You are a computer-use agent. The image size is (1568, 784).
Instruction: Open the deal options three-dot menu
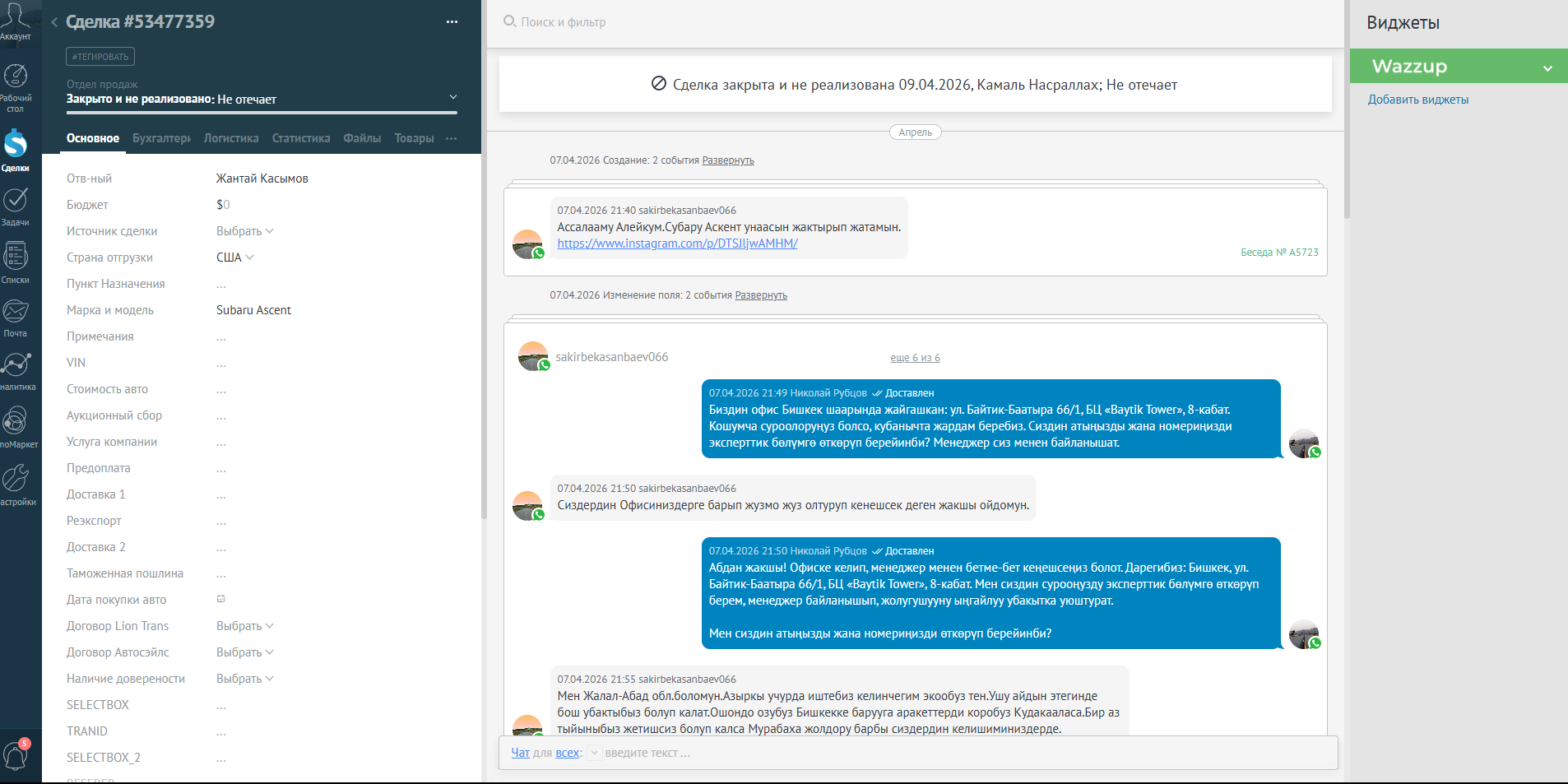point(452,22)
